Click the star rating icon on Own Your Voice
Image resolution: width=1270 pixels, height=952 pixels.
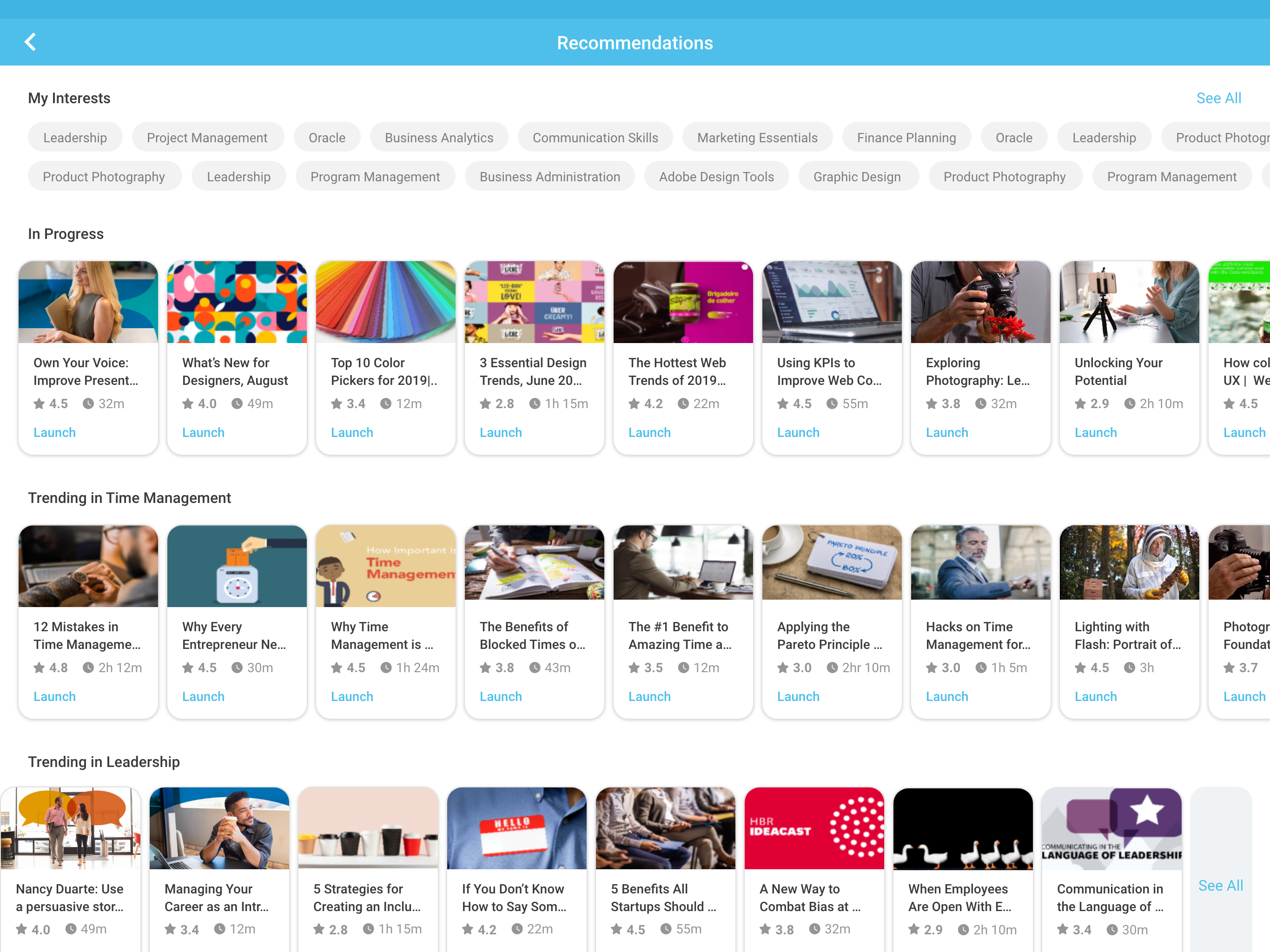(39, 403)
